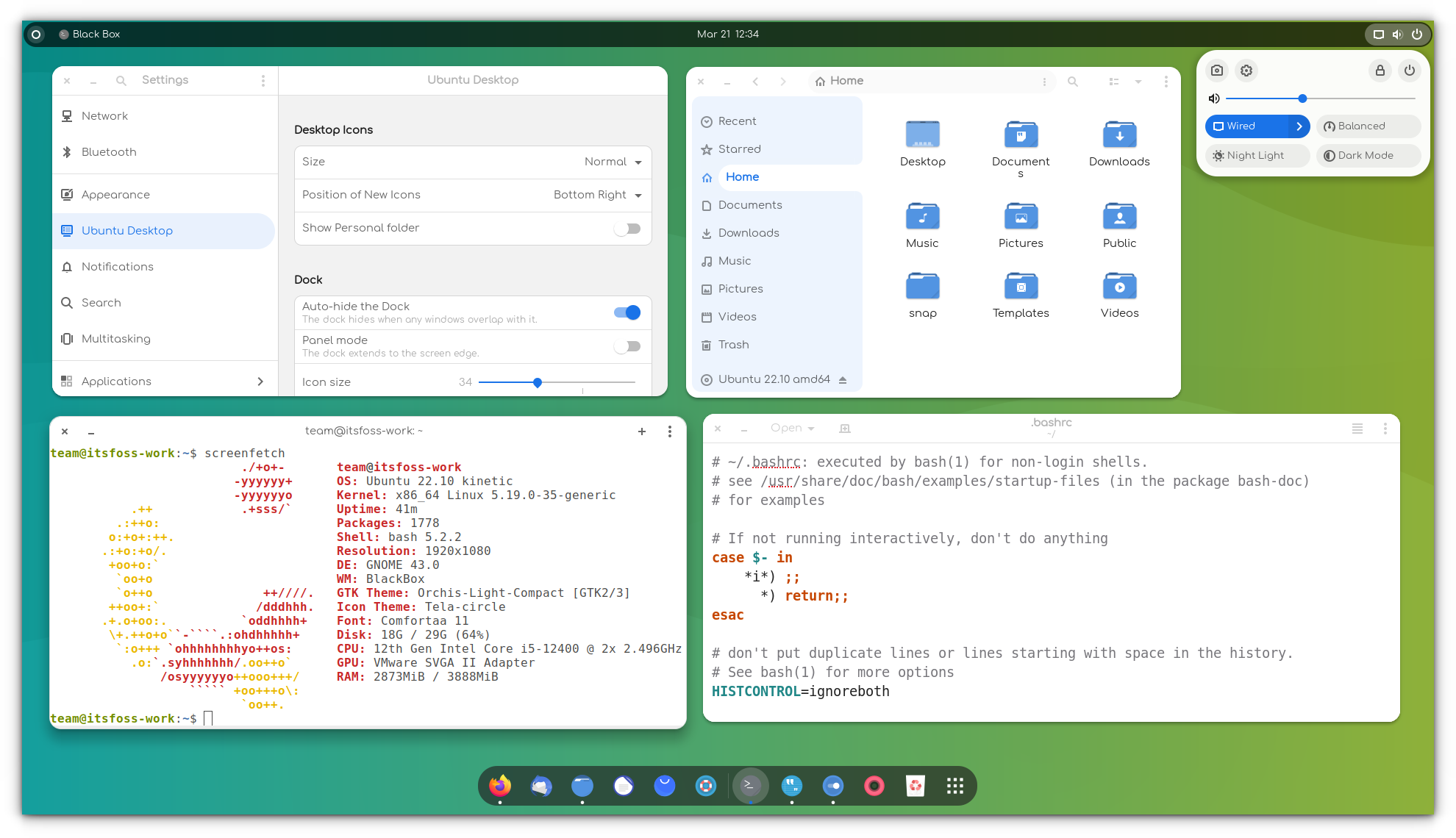Click the settings gear icon in quick panel
The height and width of the screenshot is (838, 1456).
(1246, 70)
